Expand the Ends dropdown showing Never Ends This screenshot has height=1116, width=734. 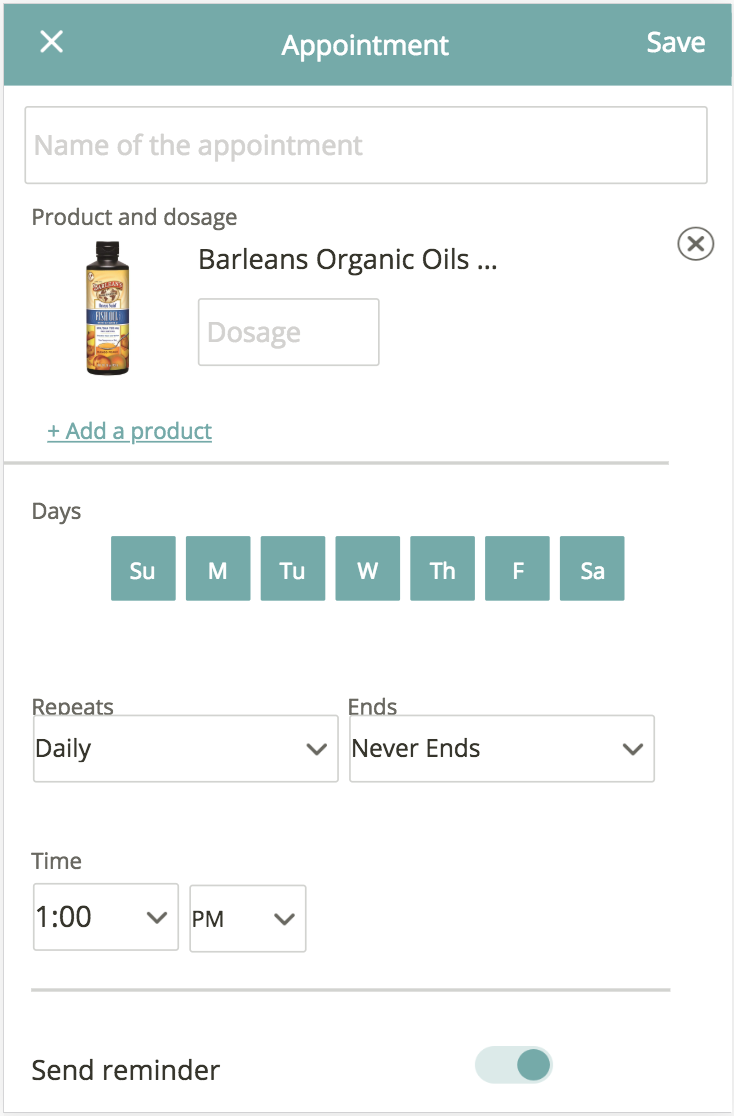(502, 749)
